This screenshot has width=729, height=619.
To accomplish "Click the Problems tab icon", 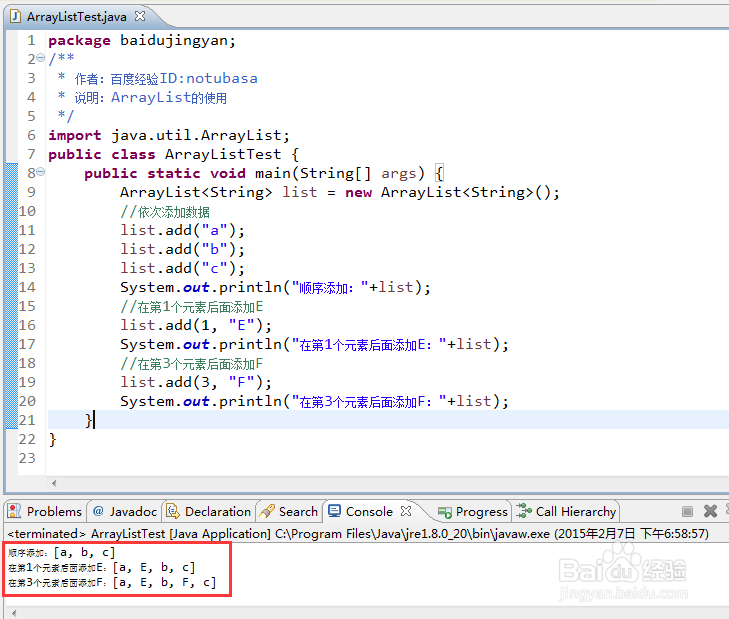I will pos(14,511).
